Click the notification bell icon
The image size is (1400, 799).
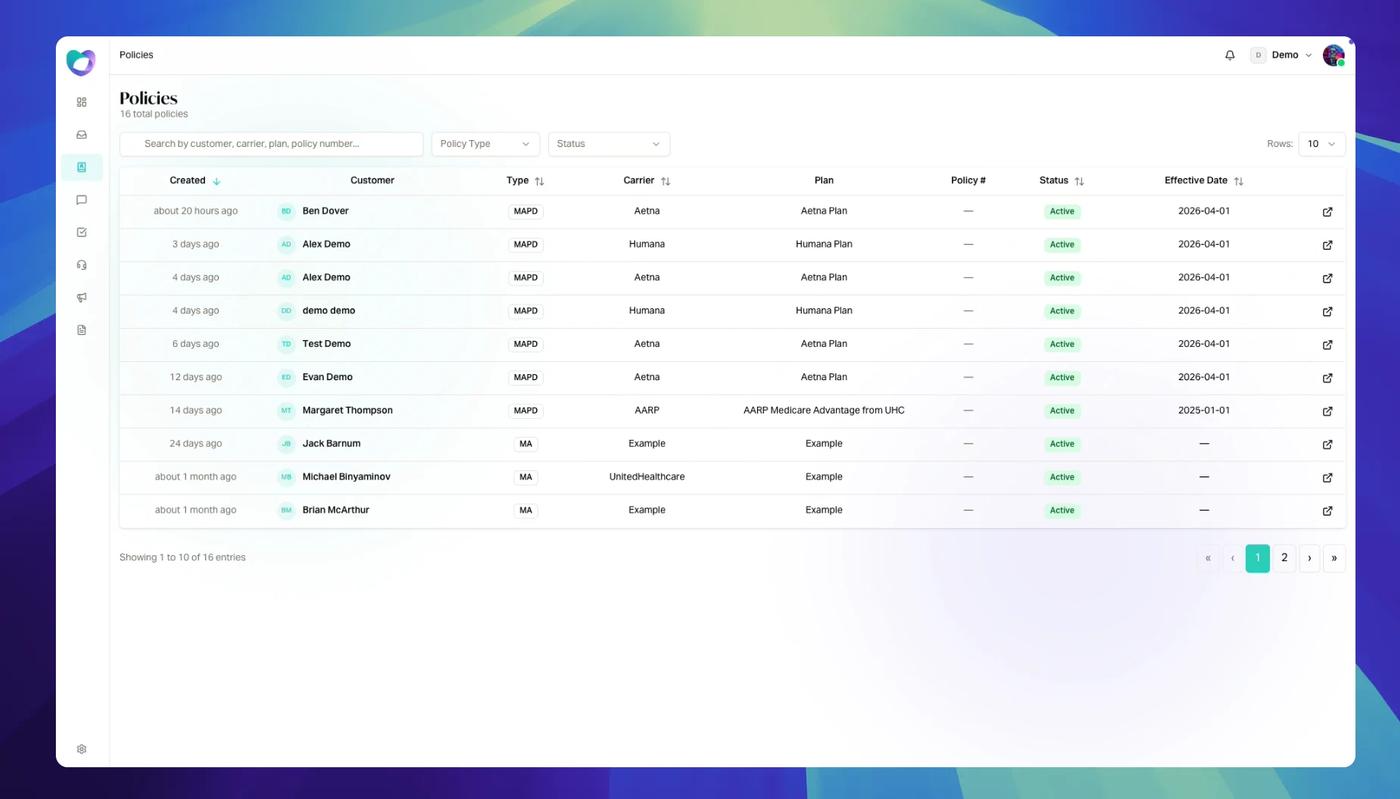[1229, 55]
